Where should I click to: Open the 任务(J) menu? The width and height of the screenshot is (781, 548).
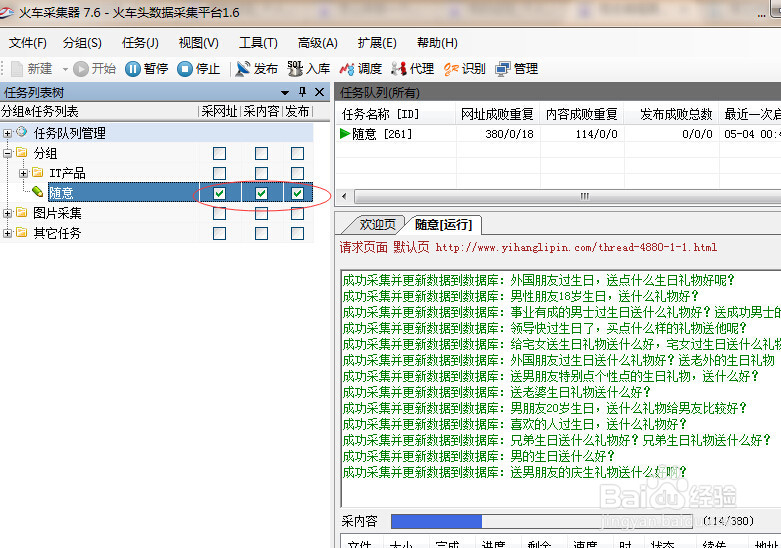(x=140, y=43)
